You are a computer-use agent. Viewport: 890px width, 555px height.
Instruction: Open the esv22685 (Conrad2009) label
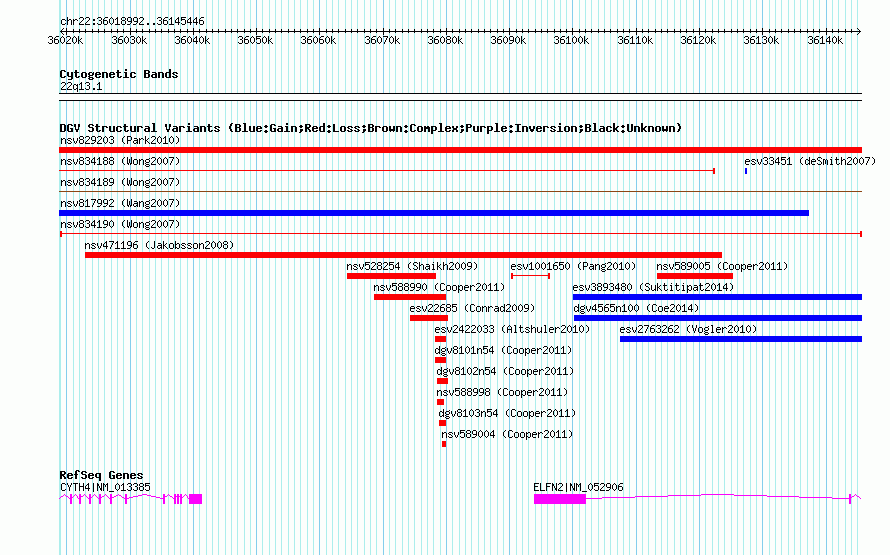pyautogui.click(x=472, y=308)
